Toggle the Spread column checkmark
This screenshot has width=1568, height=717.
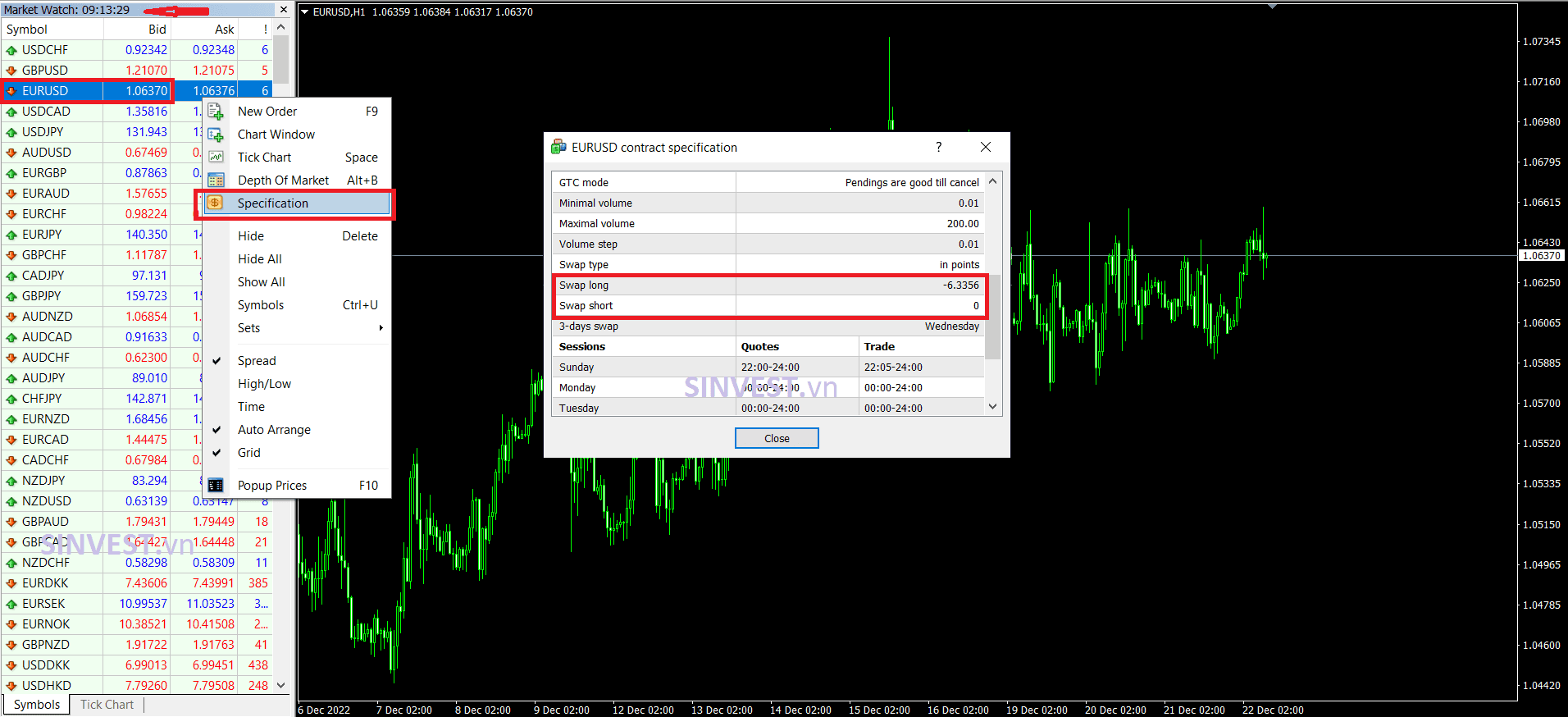coord(217,361)
